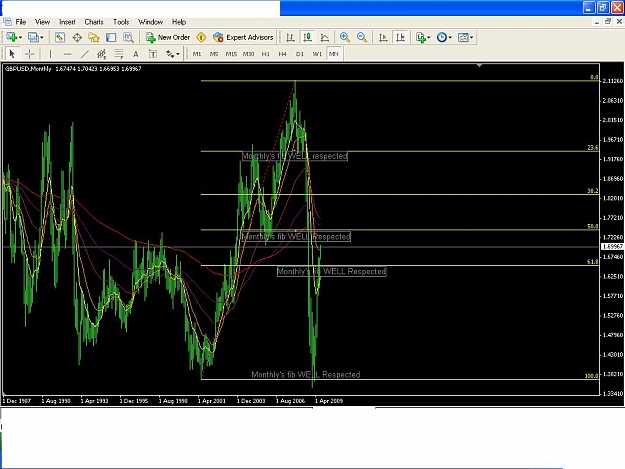625x469 pixels.
Task: Click the yellow diamond MetaEditor icon
Action: click(201, 37)
